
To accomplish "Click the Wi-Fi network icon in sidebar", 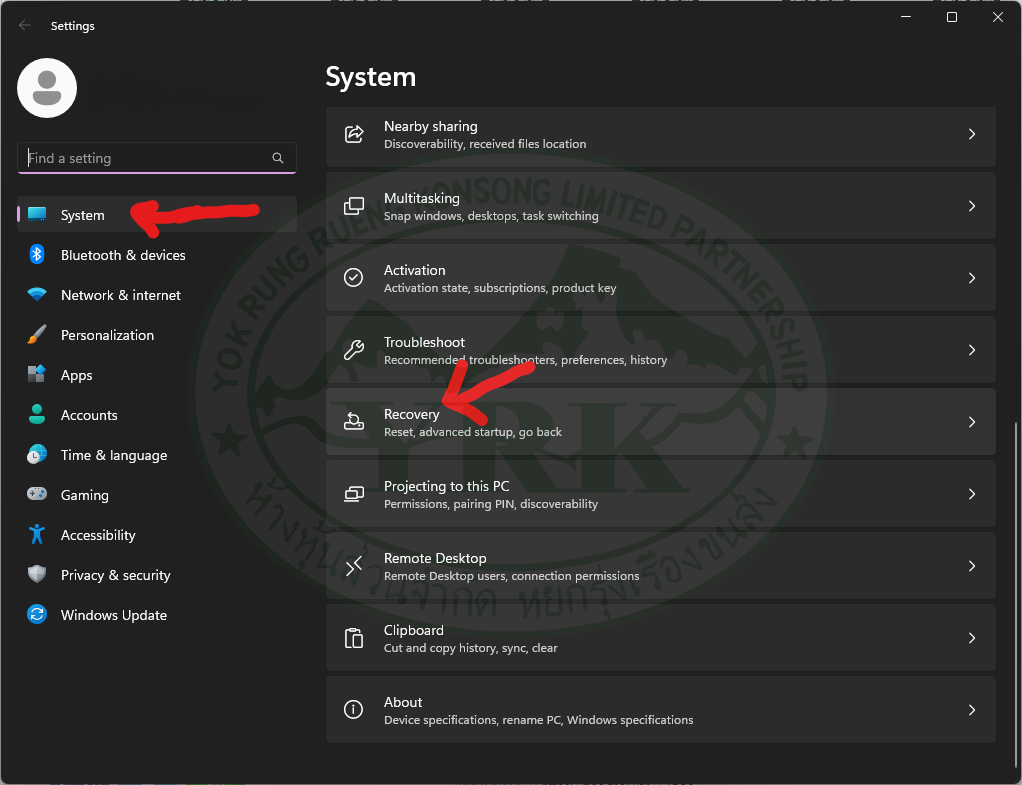I will [37, 295].
